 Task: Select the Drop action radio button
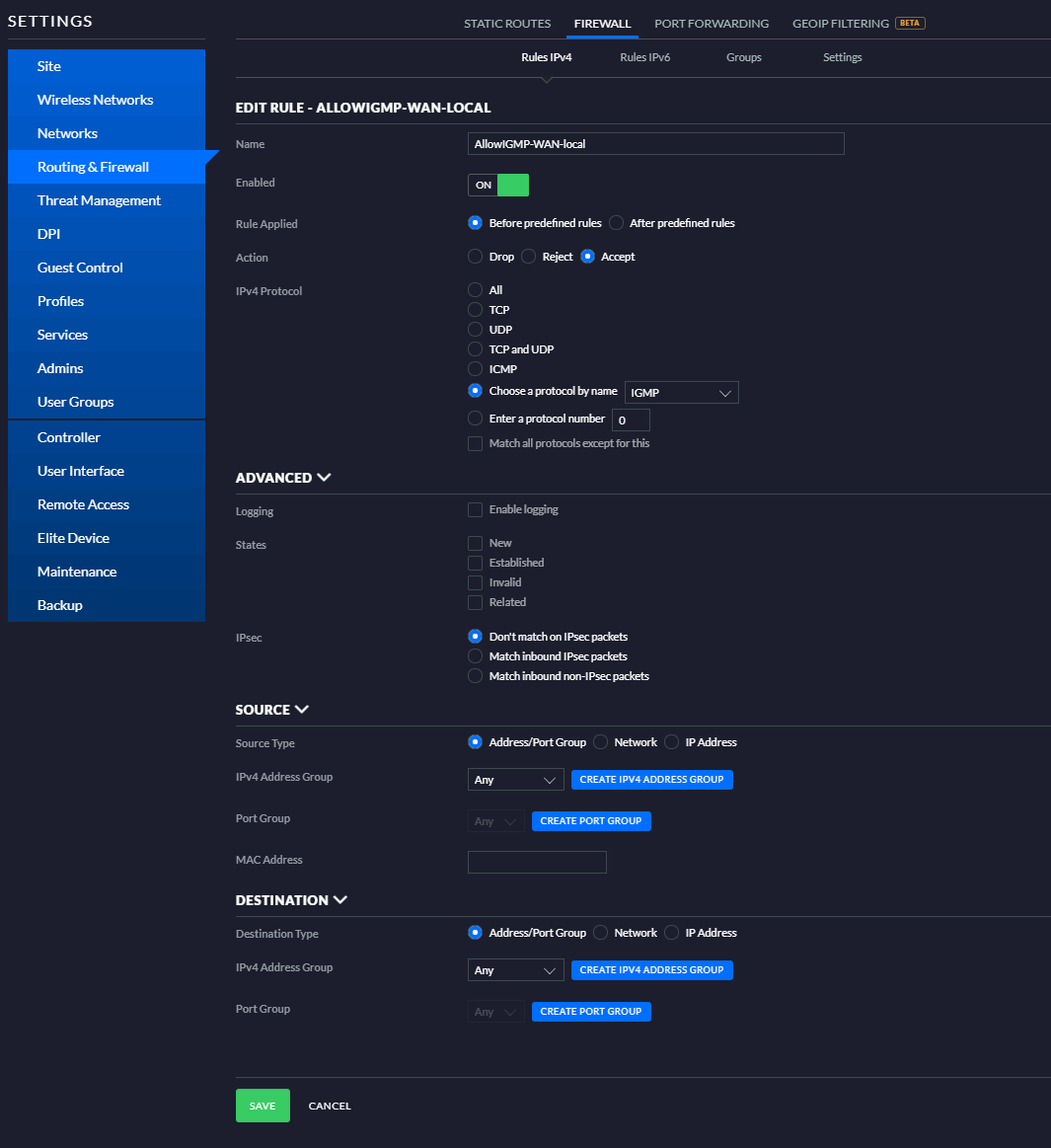point(475,257)
